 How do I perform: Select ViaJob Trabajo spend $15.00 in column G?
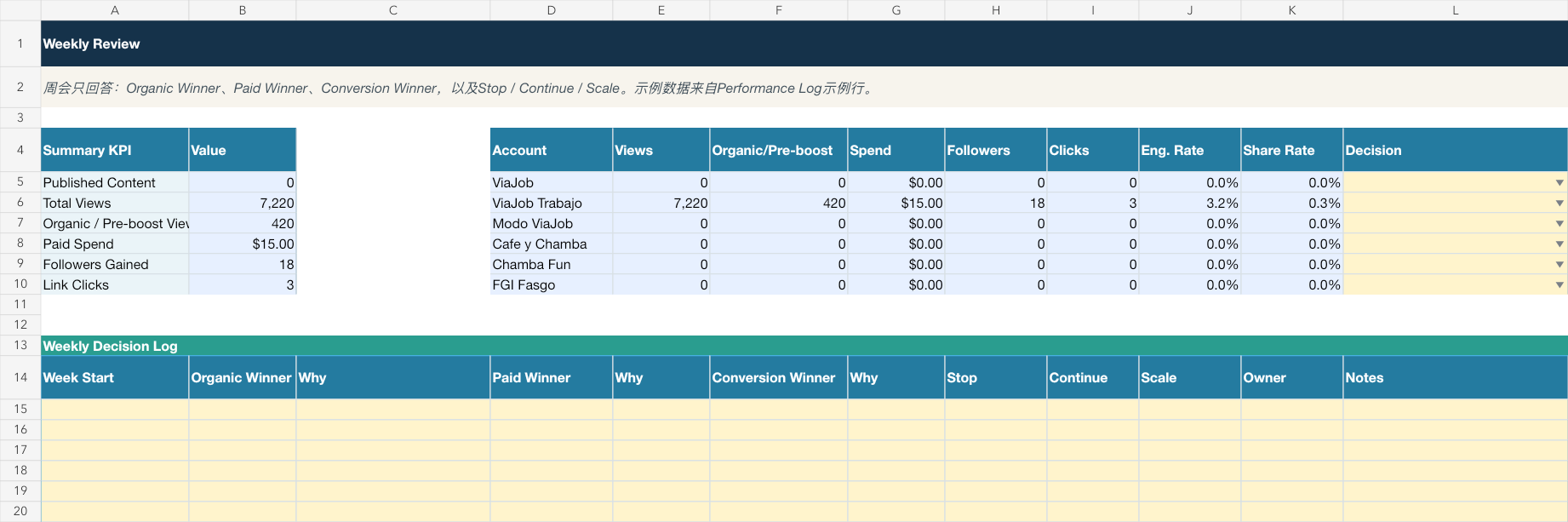click(x=896, y=203)
